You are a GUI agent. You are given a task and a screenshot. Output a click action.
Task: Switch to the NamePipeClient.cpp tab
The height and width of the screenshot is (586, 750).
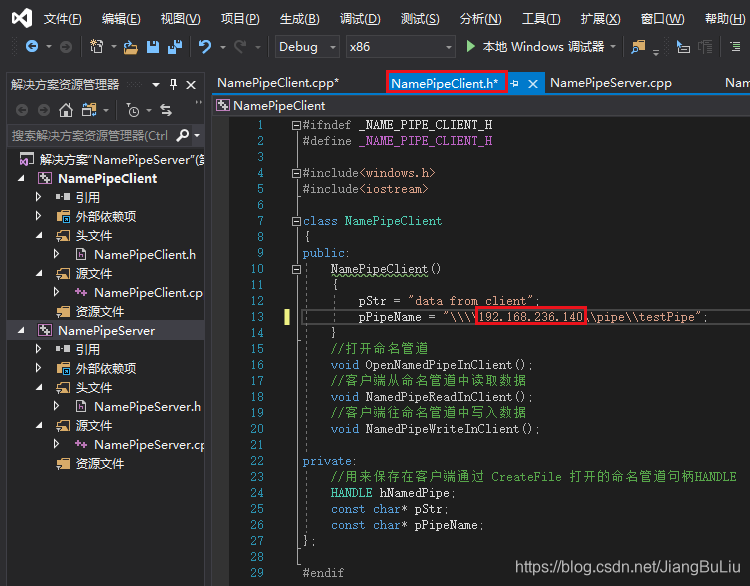[x=278, y=83]
